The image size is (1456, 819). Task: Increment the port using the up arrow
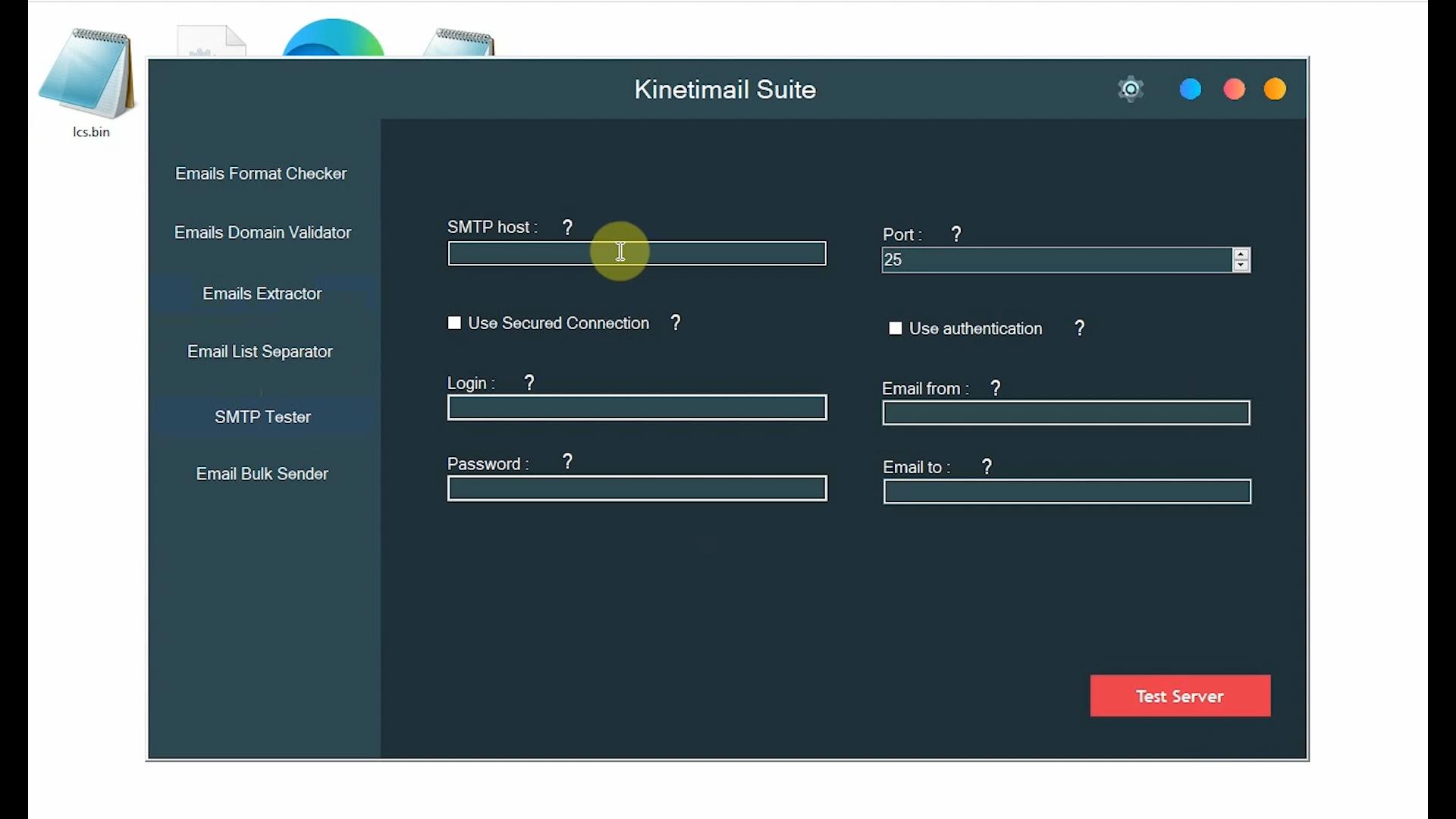coord(1241,254)
